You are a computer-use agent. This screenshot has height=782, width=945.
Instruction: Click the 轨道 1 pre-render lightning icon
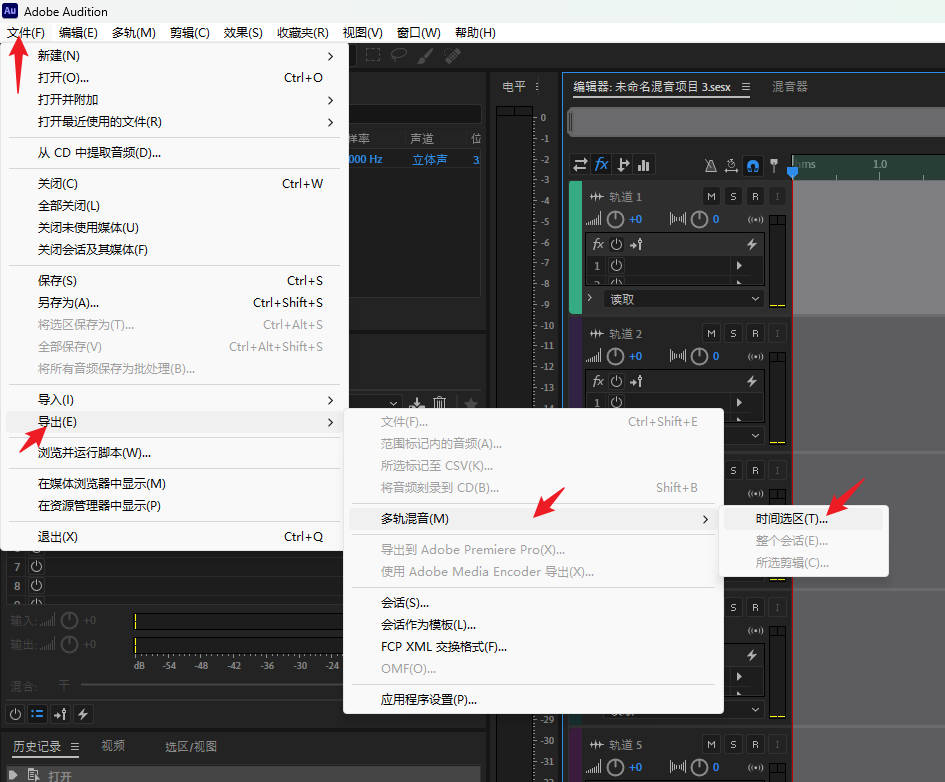752,244
